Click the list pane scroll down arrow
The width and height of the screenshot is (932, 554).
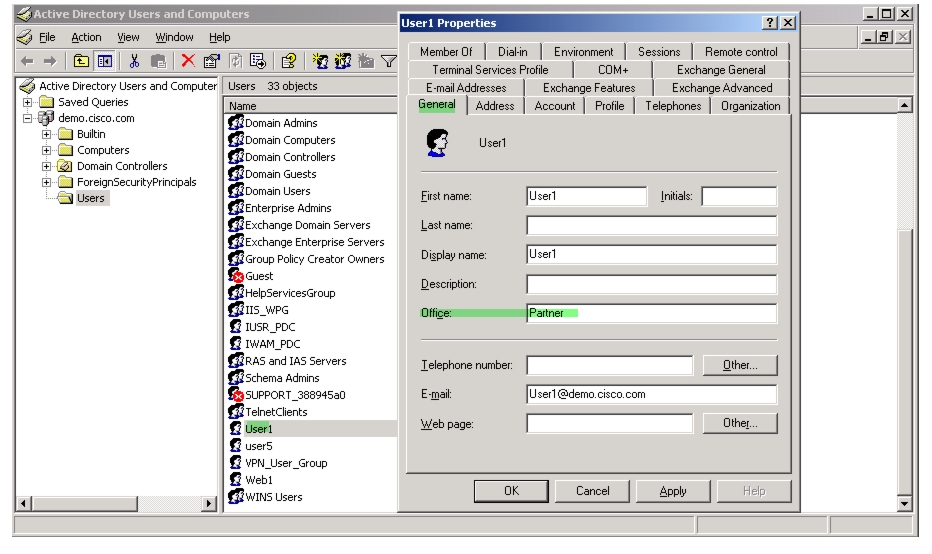coord(904,503)
